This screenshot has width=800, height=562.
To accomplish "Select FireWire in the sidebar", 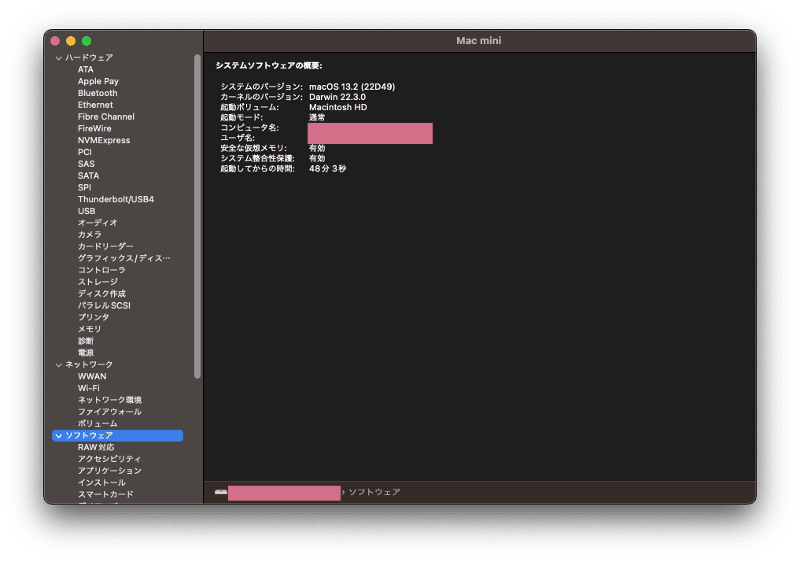I will click(94, 129).
